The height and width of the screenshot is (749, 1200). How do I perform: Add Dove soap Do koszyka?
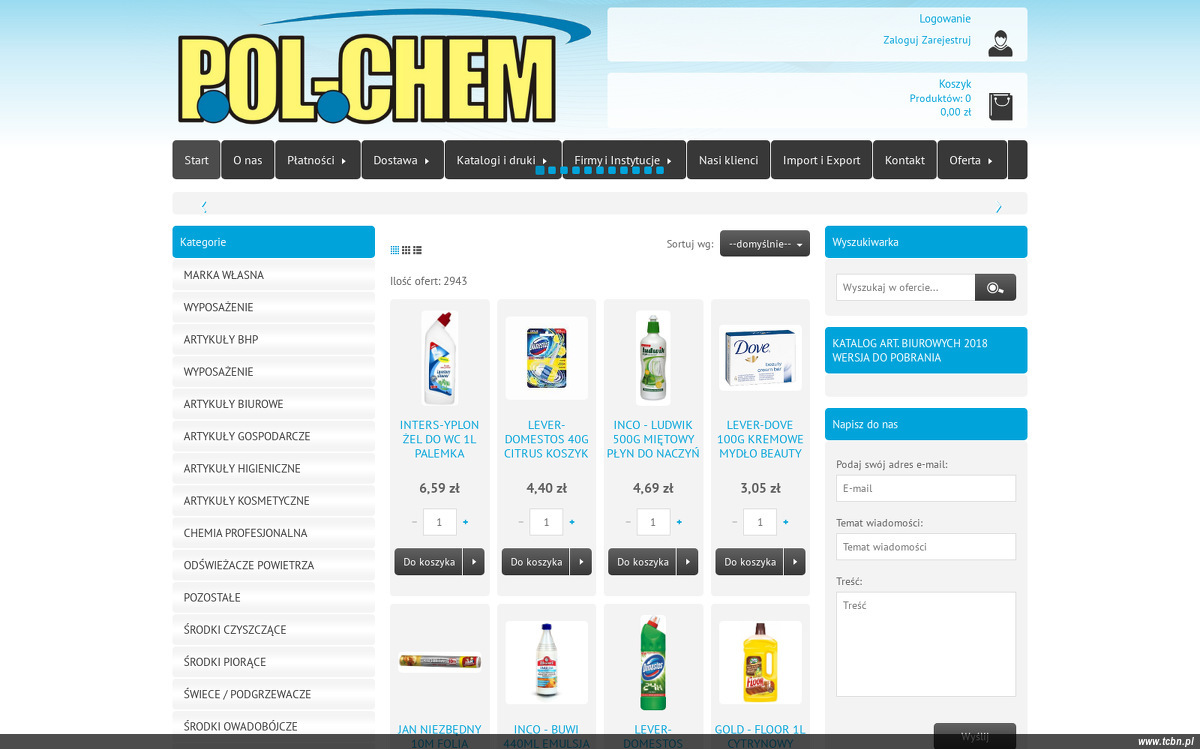coord(749,562)
